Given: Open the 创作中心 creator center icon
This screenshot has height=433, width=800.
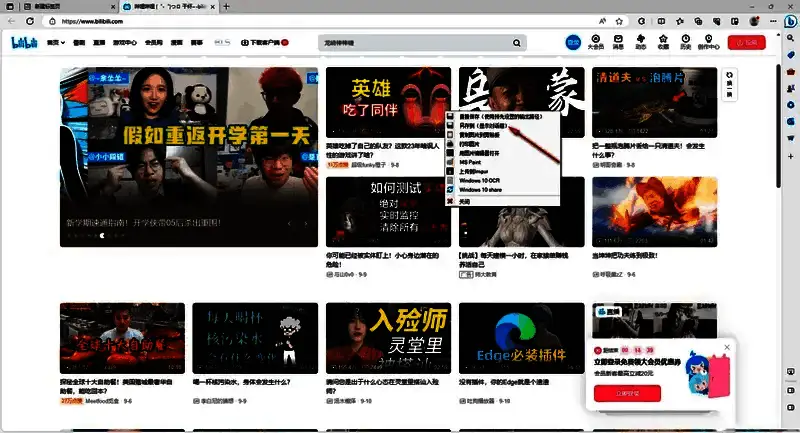Looking at the screenshot, I should (x=708, y=43).
